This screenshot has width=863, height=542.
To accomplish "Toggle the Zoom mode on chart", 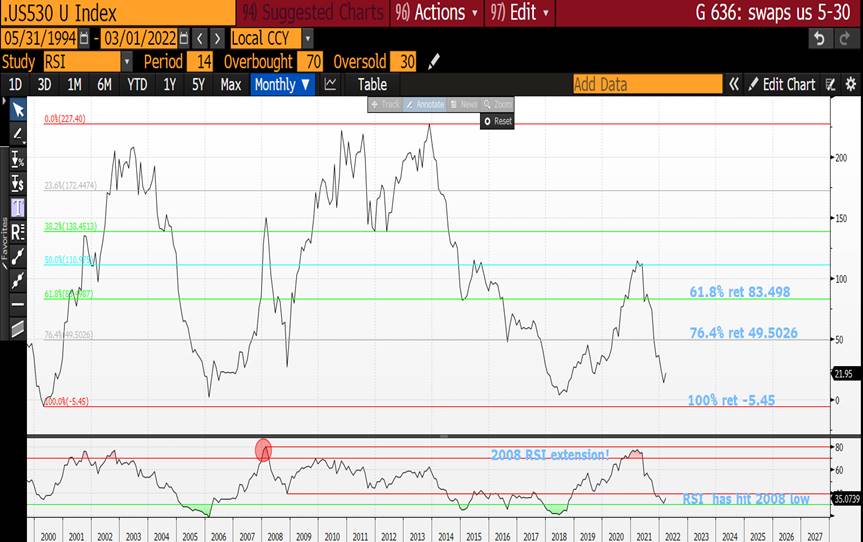I will [x=498, y=104].
